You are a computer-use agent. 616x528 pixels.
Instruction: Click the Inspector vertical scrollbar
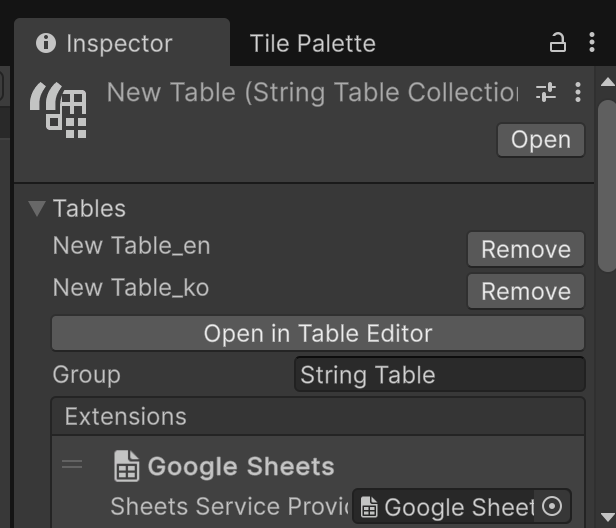pos(606,180)
